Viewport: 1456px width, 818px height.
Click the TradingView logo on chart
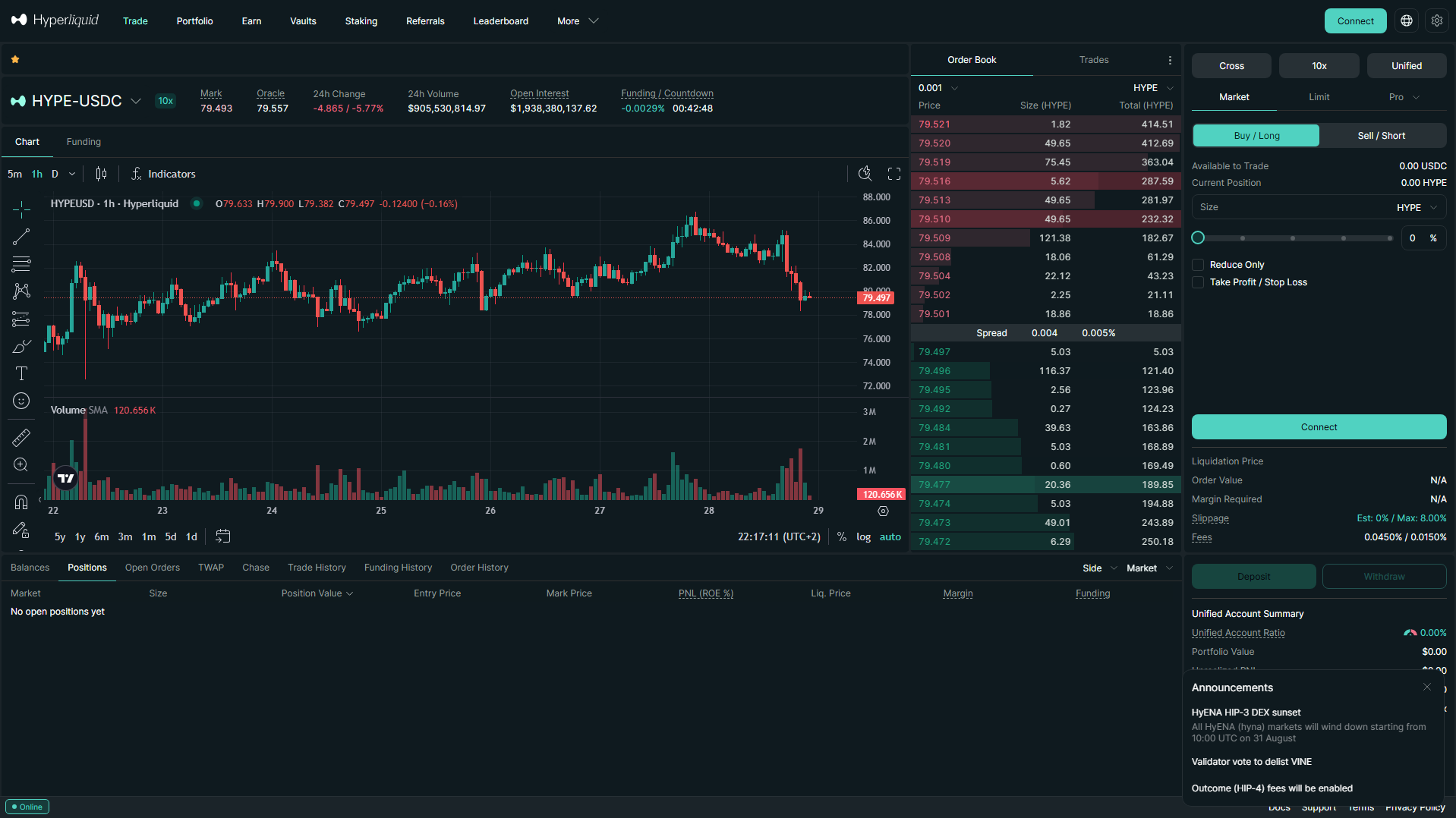(x=66, y=478)
